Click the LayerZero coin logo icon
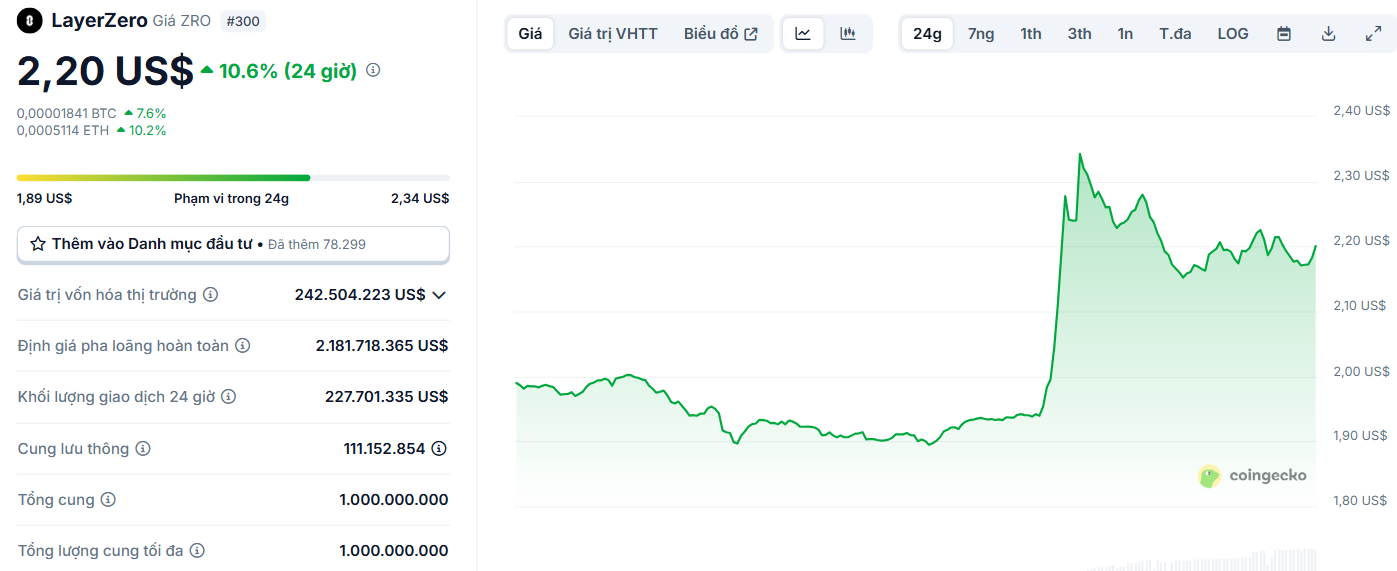 tap(31, 20)
